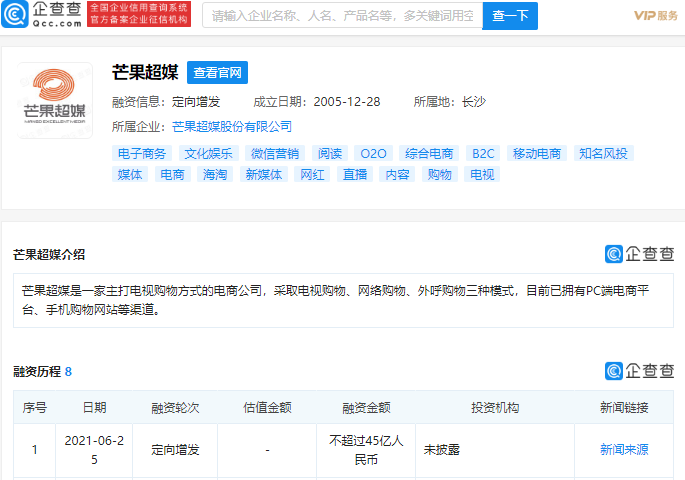The height and width of the screenshot is (480, 685).
Task: Select the 新媒体 tag
Action: 264,174
